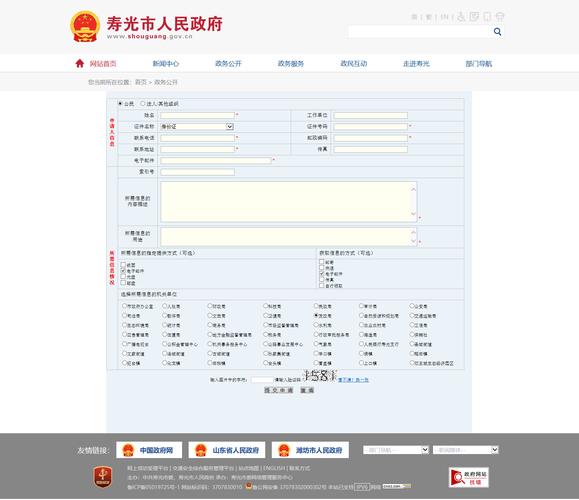Viewport: 579px width, 500px height.
Task: Click the 提交申请 submit button
Action: point(279,390)
